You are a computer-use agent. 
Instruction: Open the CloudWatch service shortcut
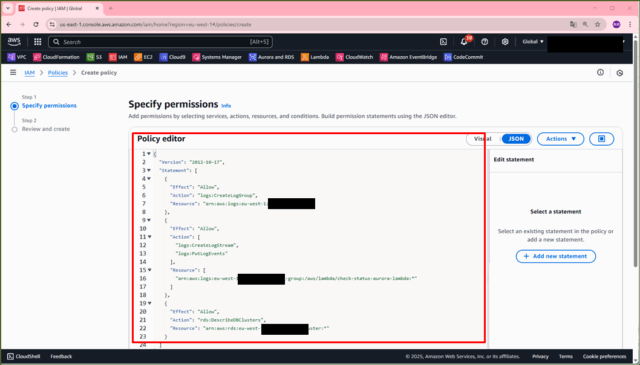[x=354, y=57]
